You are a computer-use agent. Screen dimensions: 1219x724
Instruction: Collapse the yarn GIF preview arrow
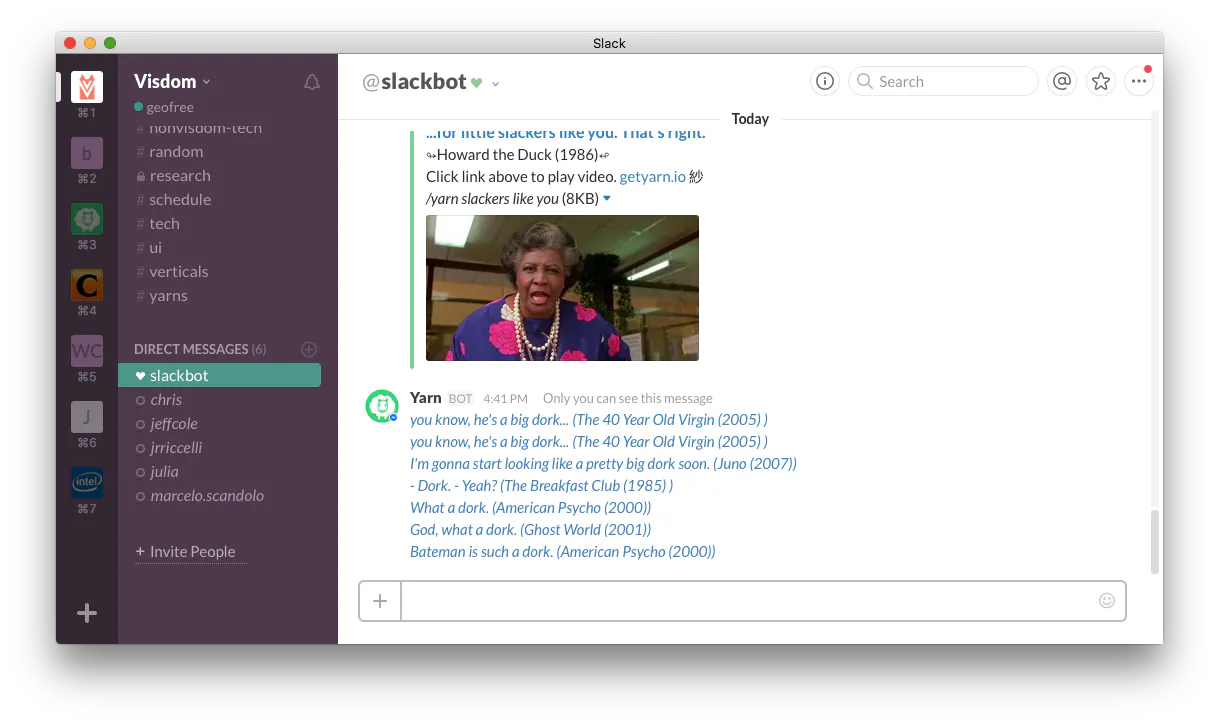[x=607, y=199]
